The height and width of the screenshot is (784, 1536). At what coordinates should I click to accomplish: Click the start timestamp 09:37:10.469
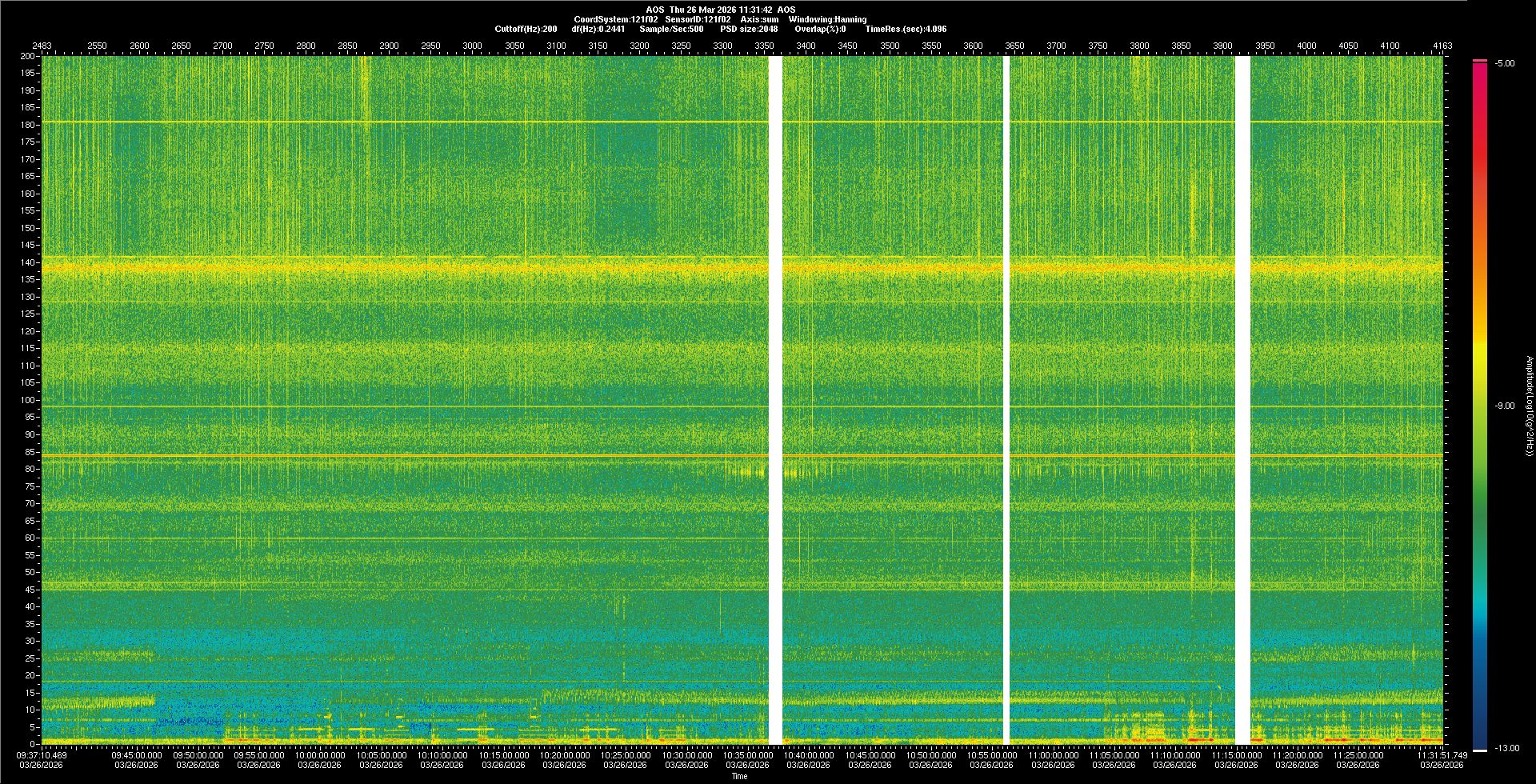coord(43,755)
